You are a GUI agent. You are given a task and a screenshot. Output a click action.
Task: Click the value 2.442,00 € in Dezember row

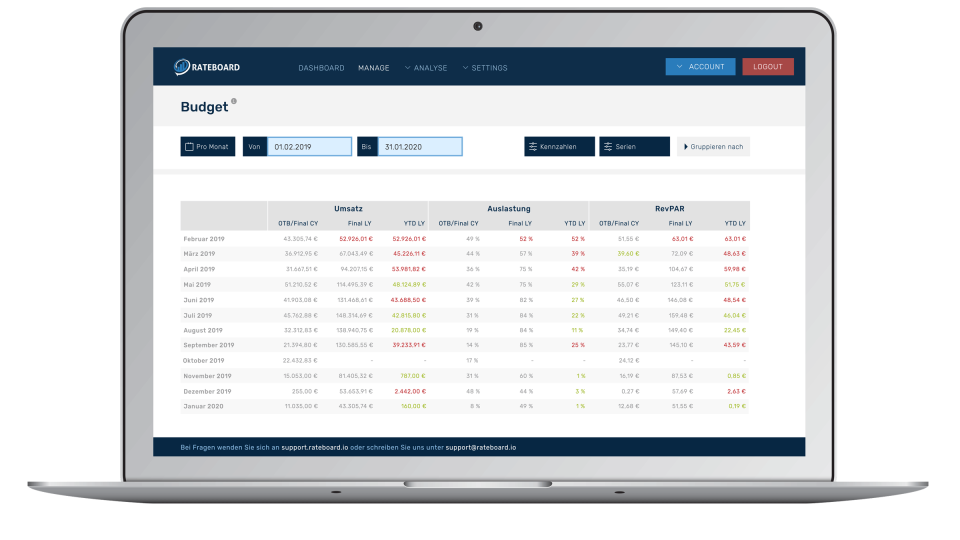pyautogui.click(x=410, y=391)
